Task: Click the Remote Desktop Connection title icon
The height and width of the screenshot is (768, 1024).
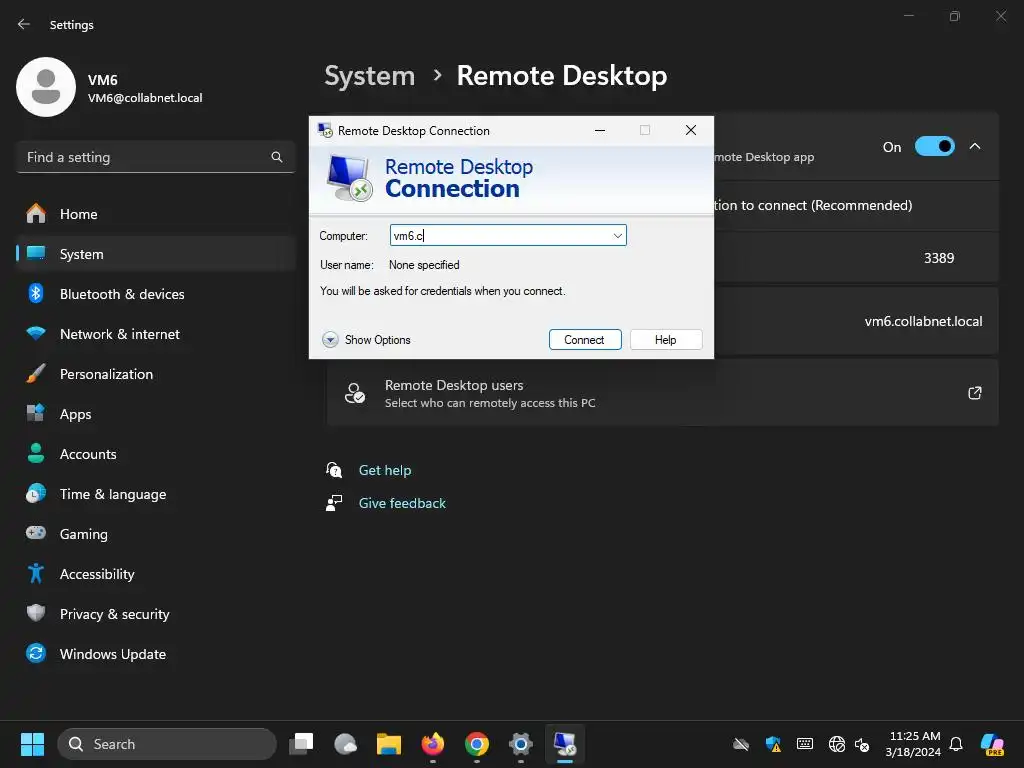Action: pos(325,130)
